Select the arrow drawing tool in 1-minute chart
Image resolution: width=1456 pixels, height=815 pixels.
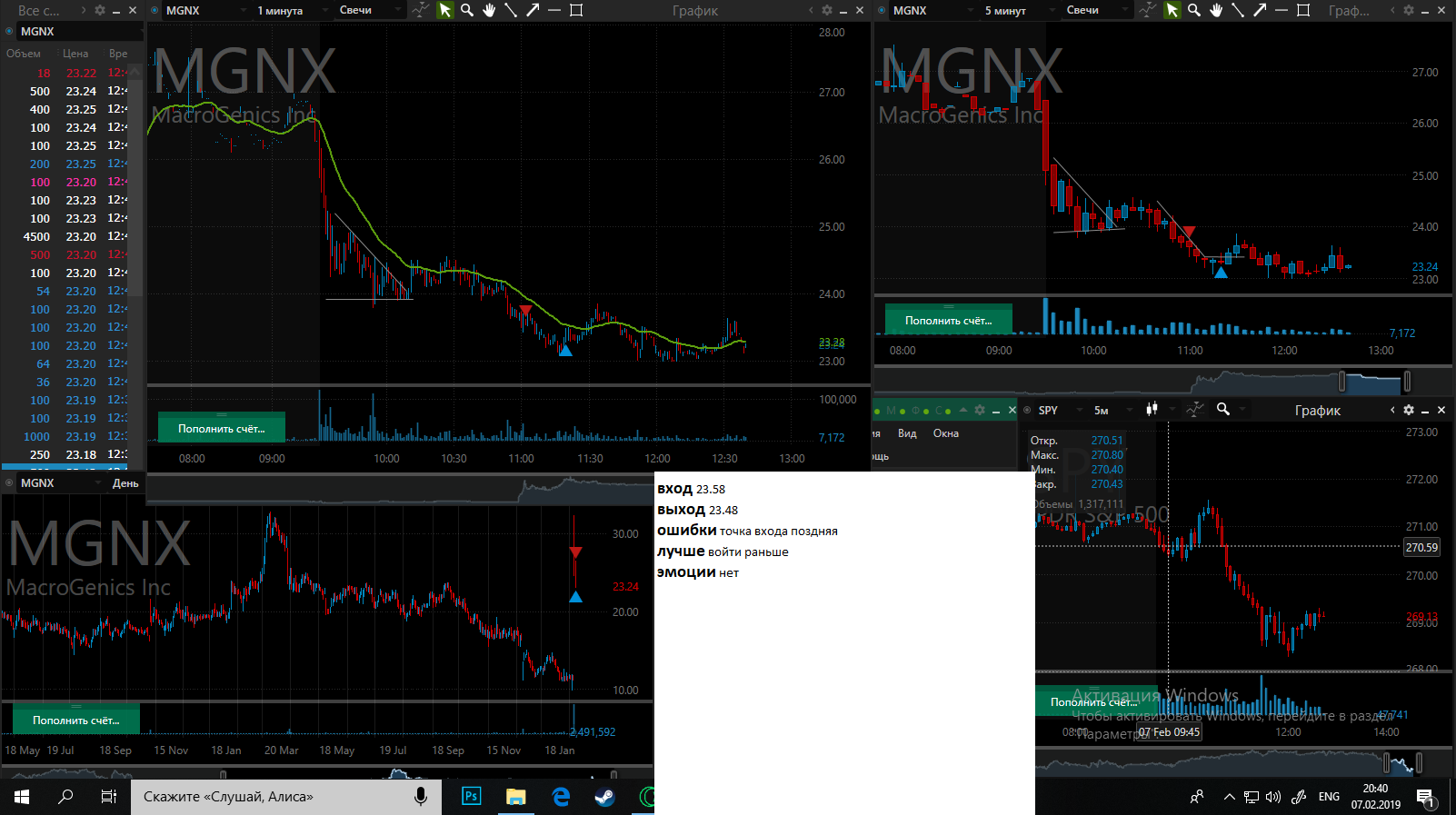[533, 10]
